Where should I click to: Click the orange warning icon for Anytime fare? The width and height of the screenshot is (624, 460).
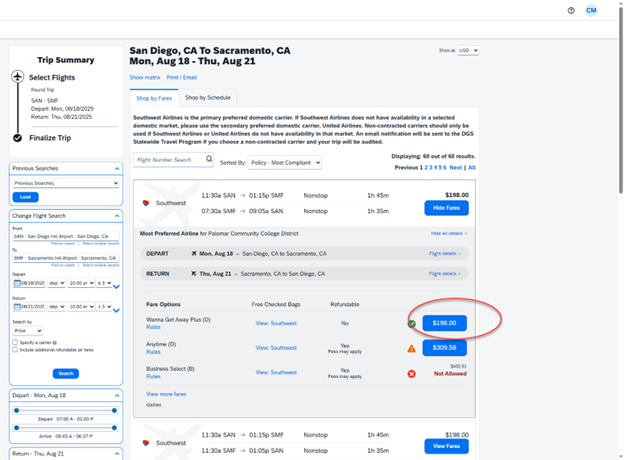pyautogui.click(x=411, y=349)
